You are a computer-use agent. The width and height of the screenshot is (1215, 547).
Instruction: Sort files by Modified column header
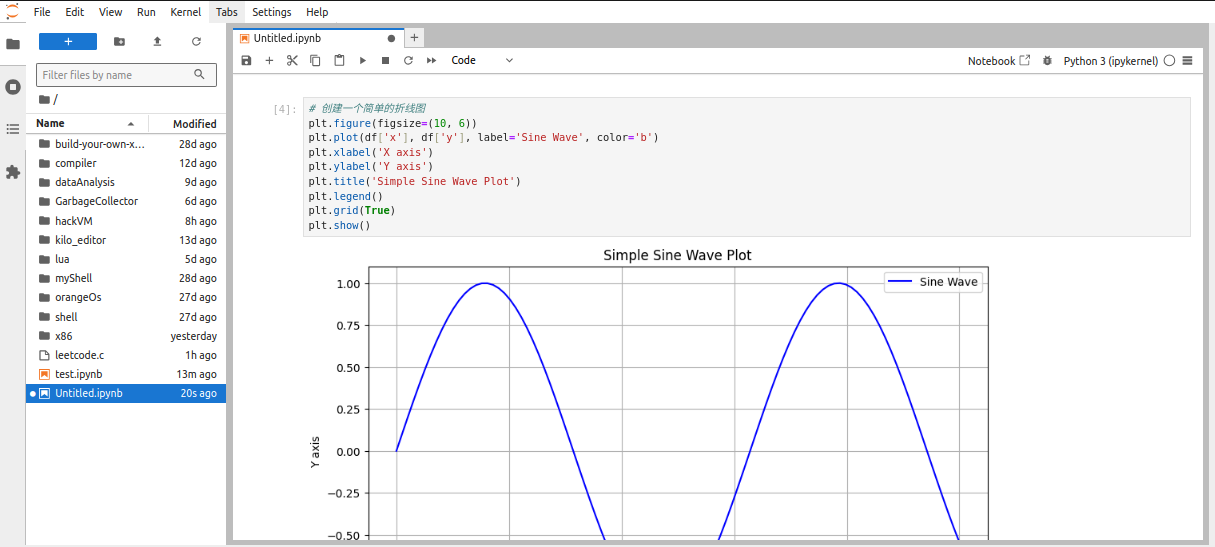pos(188,124)
